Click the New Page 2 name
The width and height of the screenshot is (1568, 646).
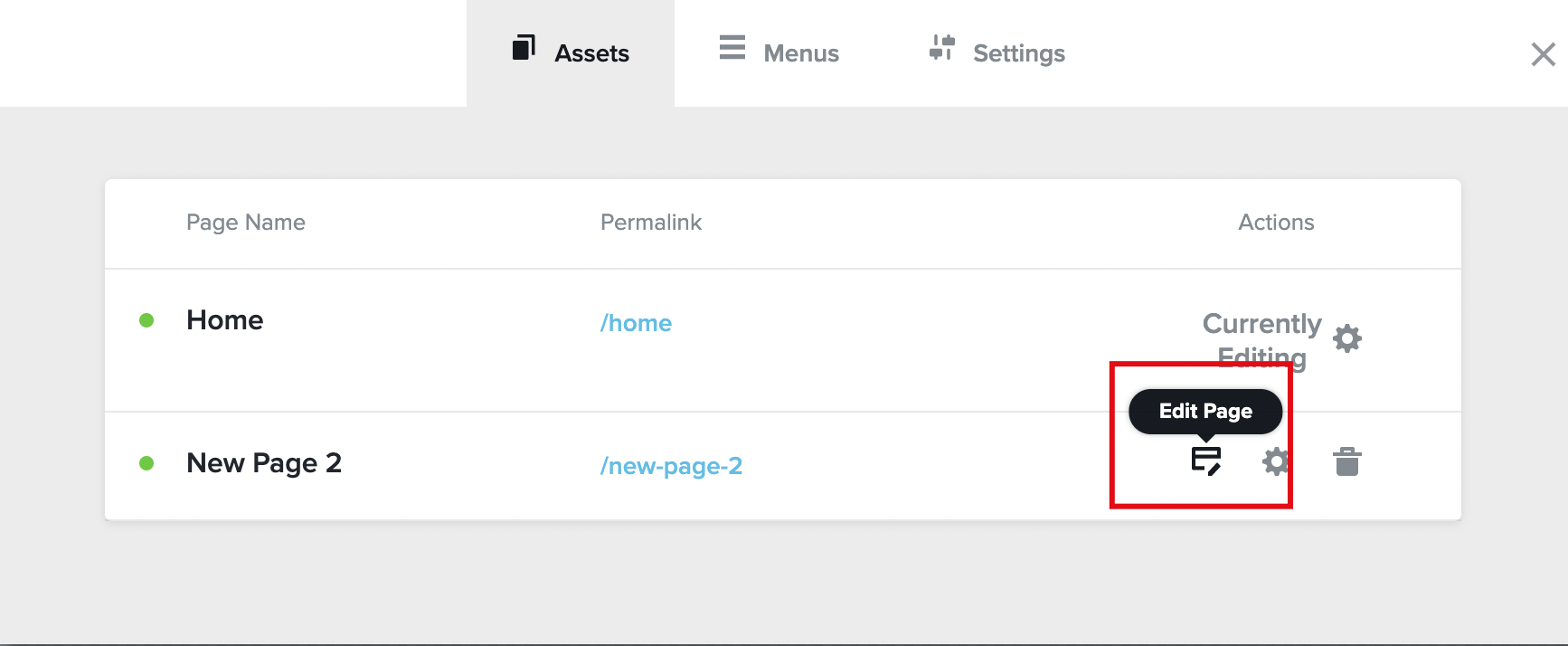click(263, 463)
